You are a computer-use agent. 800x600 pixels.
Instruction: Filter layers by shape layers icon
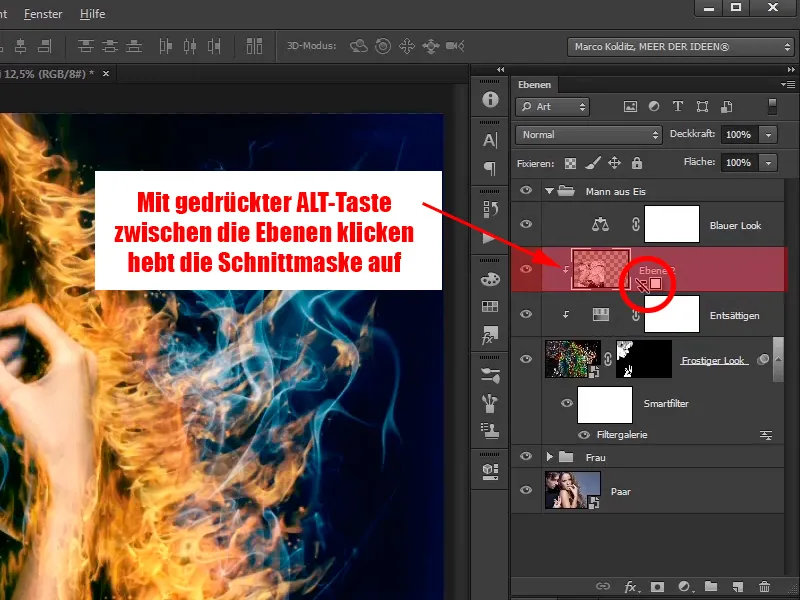(702, 107)
